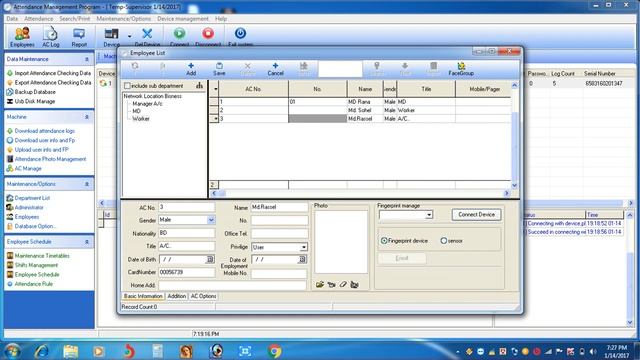
Task: Open File Explorer from the taskbar
Action: point(71,351)
